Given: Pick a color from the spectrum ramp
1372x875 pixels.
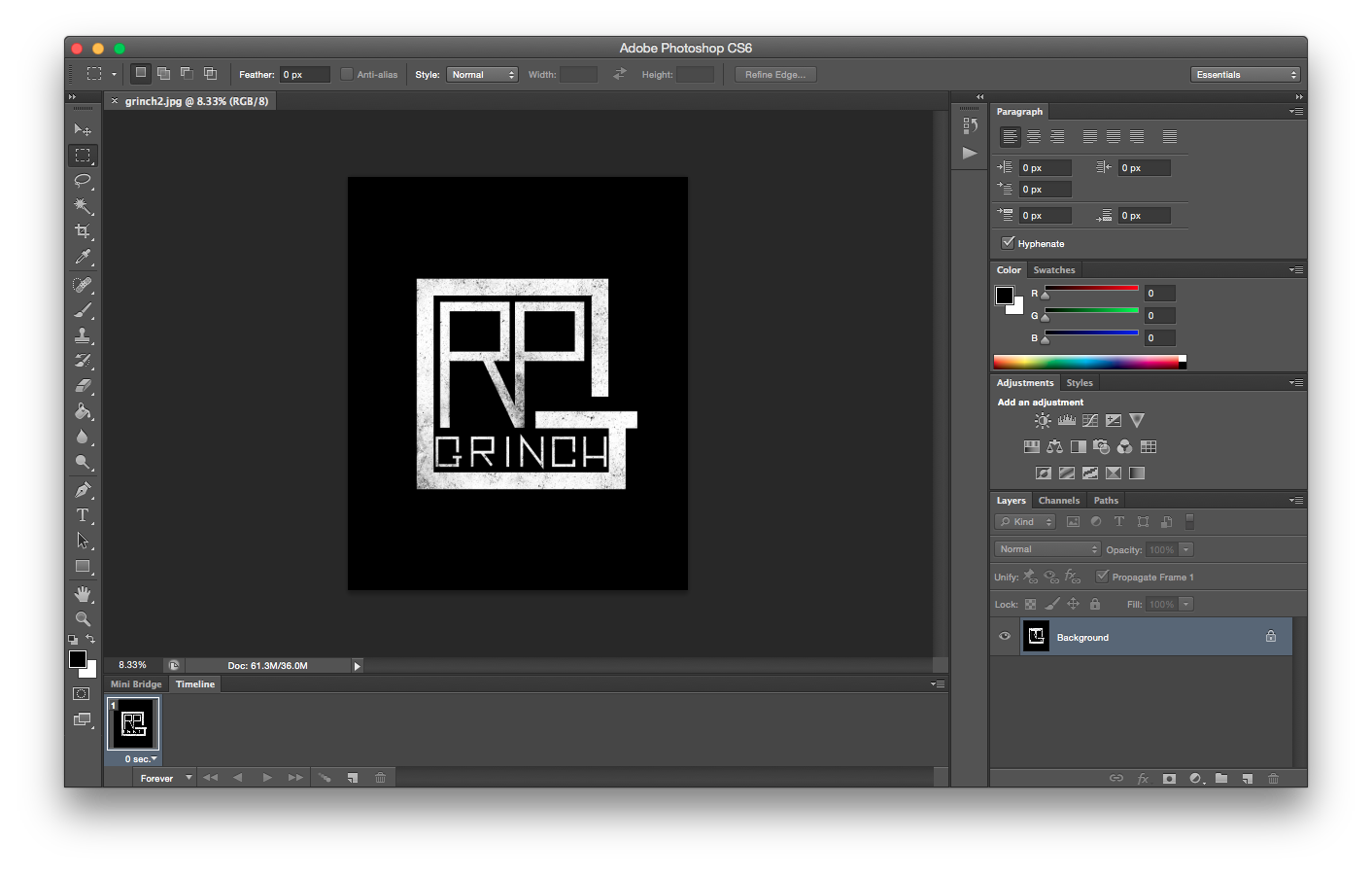Looking at the screenshot, I should pyautogui.click(x=1089, y=362).
